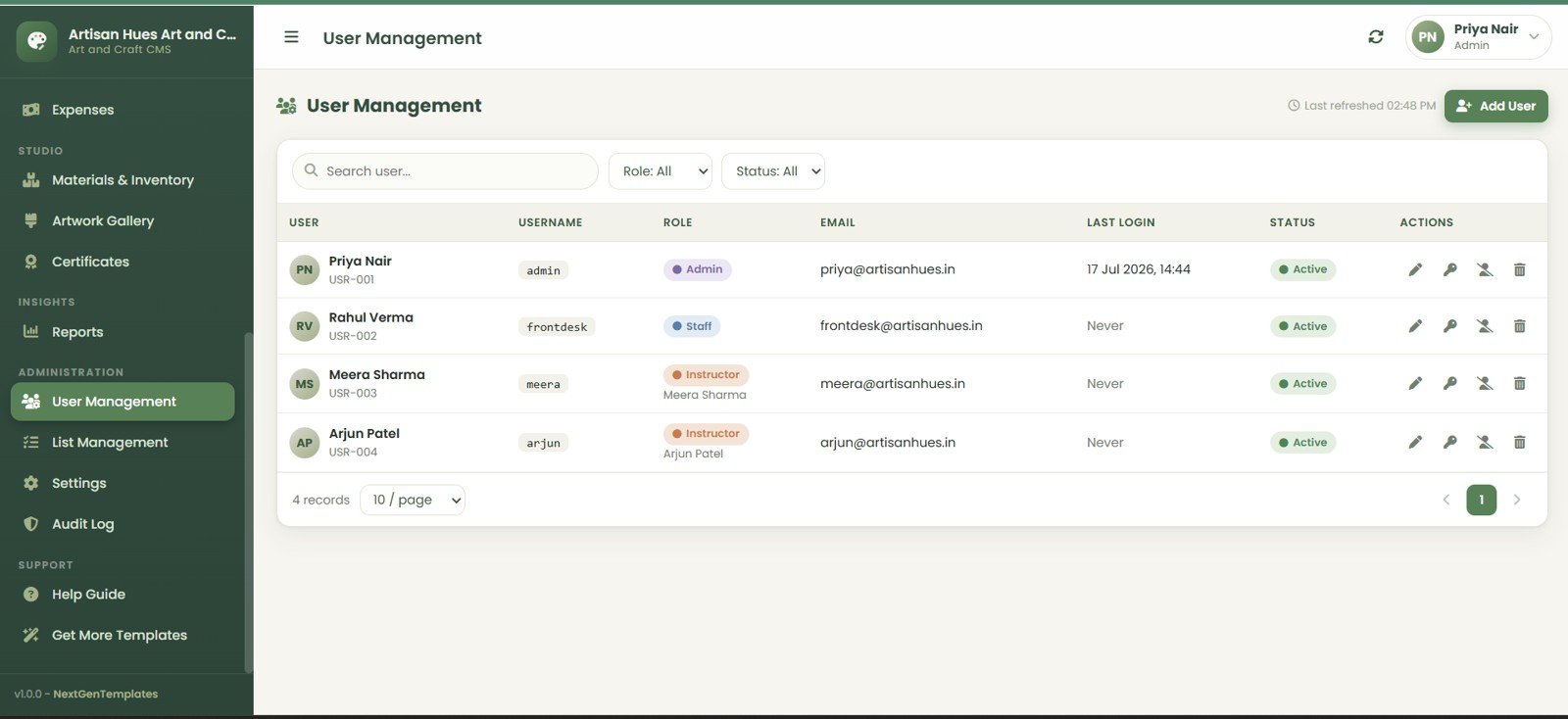Image resolution: width=1568 pixels, height=719 pixels.
Task: Click the RV avatar for Rahul Verma
Action: click(305, 326)
